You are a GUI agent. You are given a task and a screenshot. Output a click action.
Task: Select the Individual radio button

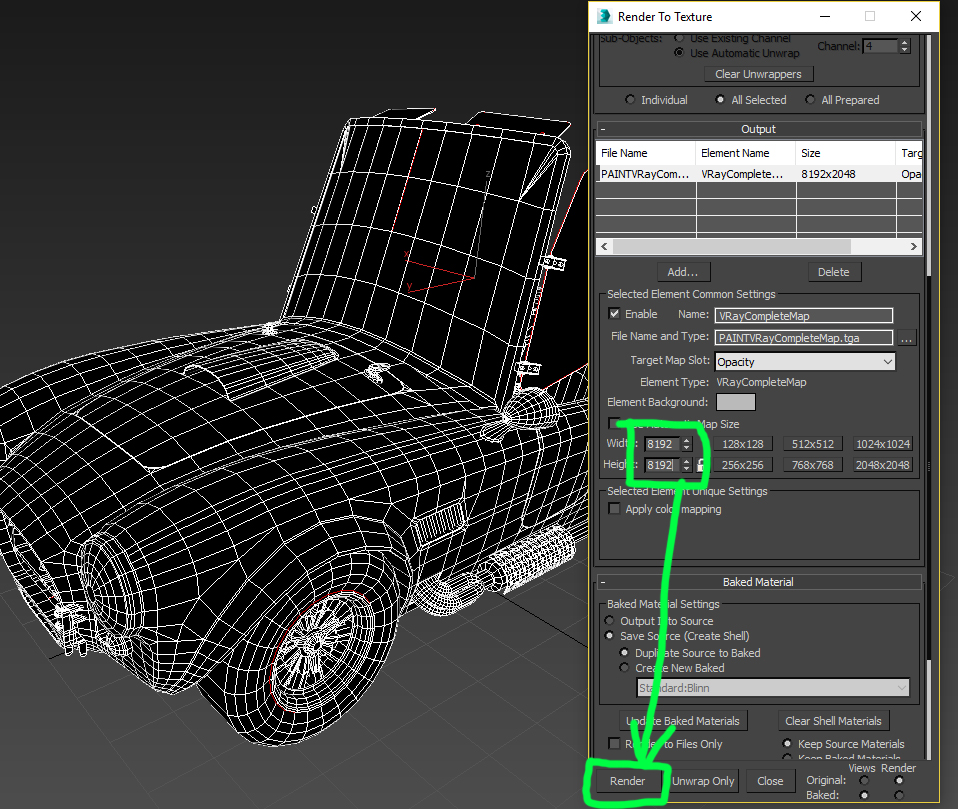point(630,100)
